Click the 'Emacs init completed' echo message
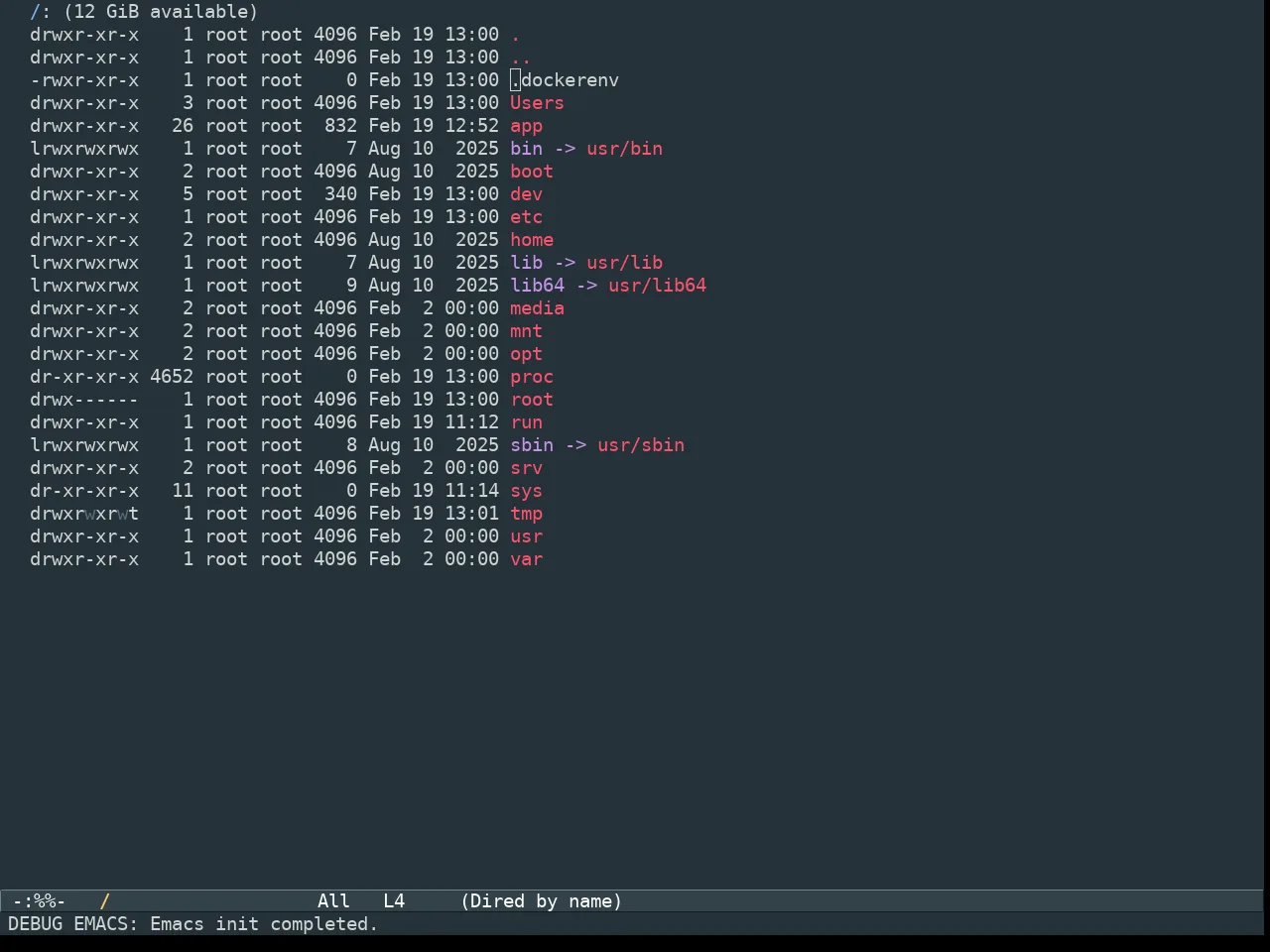Viewport: 1270px width, 952px height. click(x=264, y=924)
